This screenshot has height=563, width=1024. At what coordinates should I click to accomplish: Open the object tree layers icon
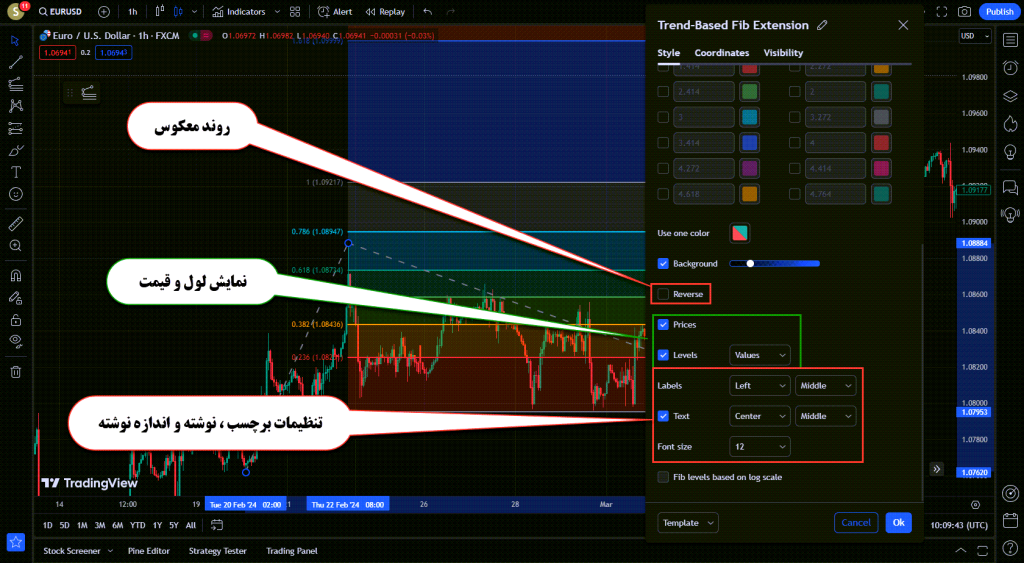pyautogui.click(x=1010, y=96)
